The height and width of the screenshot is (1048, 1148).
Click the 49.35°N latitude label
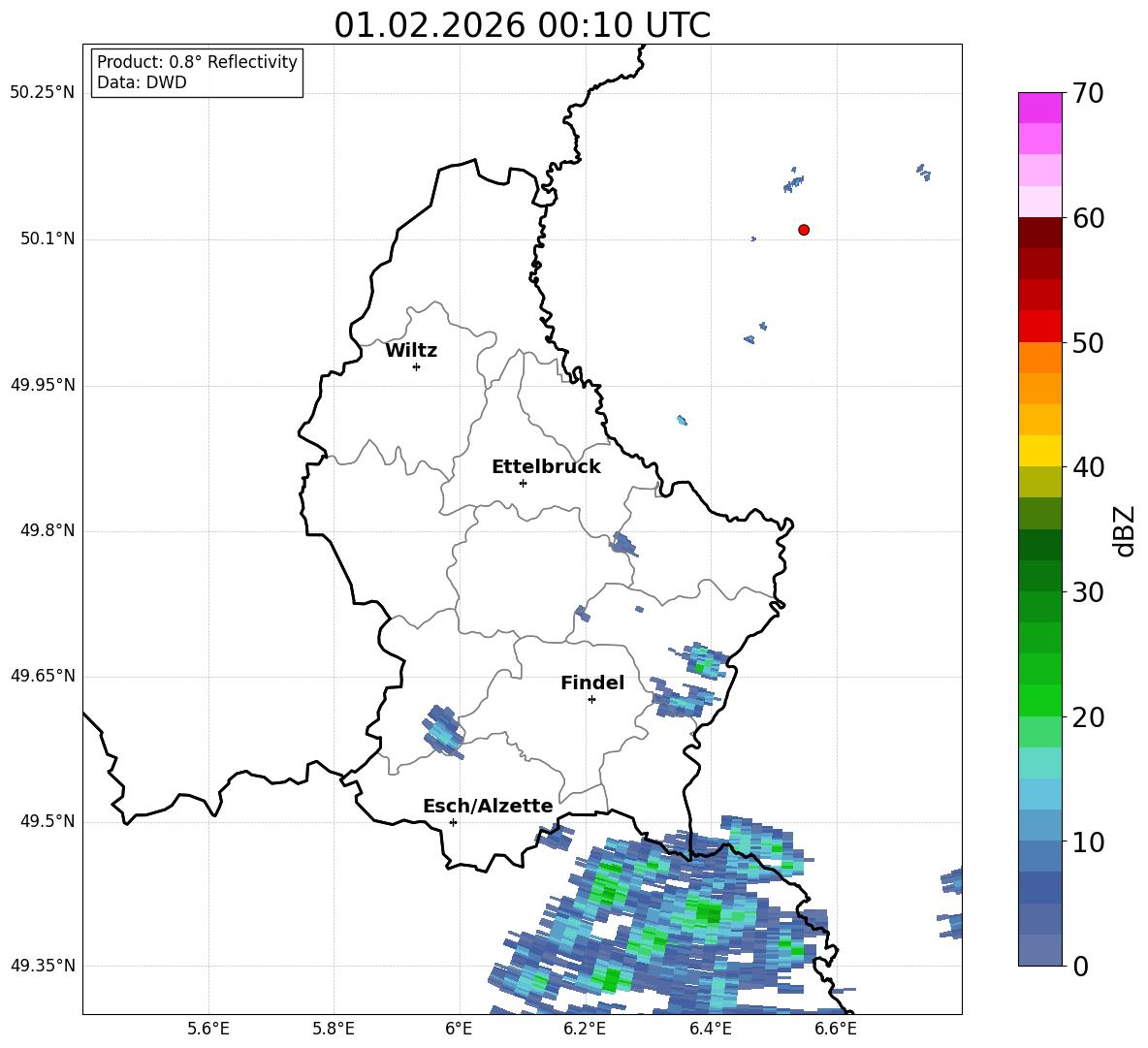pyautogui.click(x=43, y=966)
